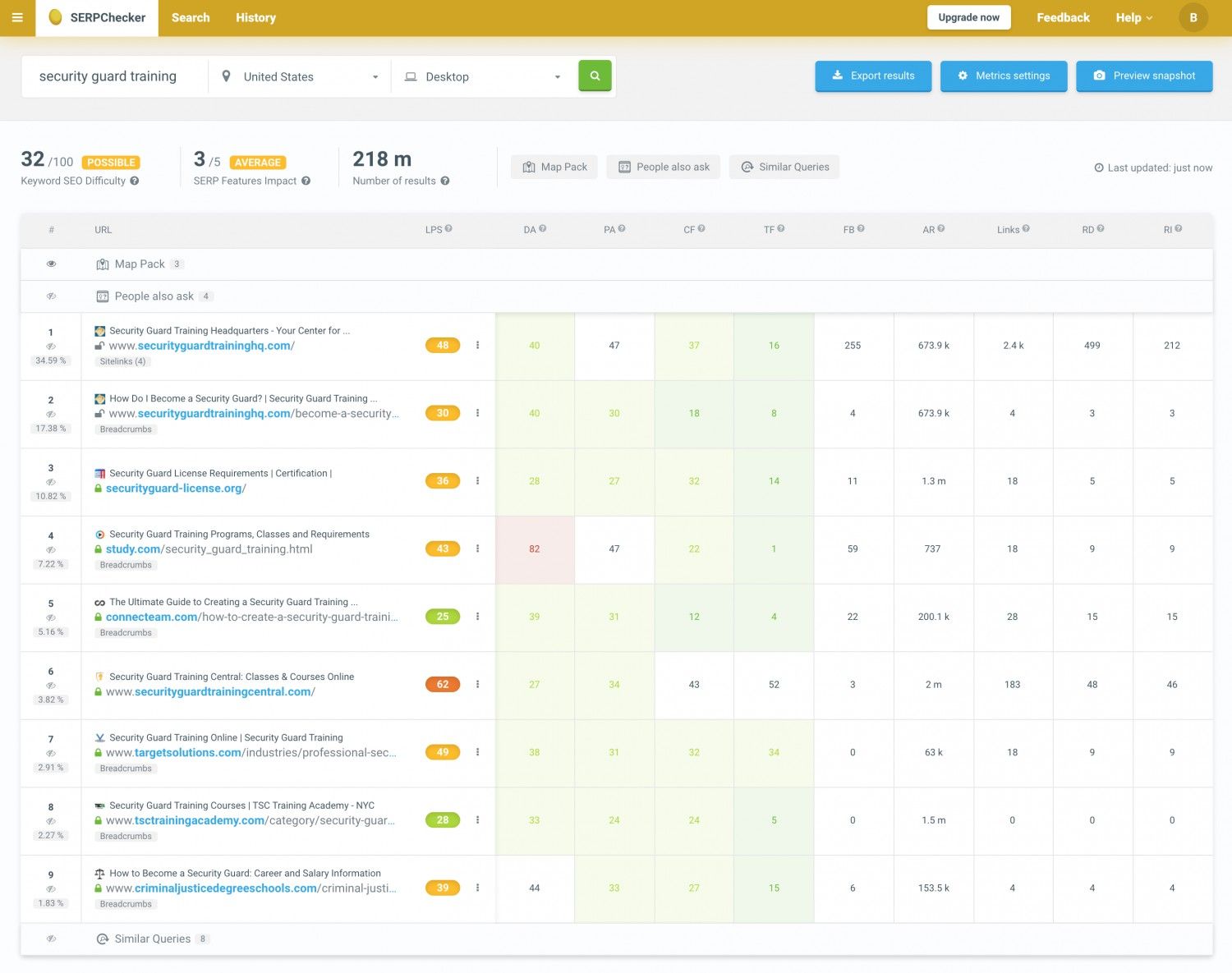This screenshot has width=1232, height=973.
Task: Open three-dot menu for securityguard-license.org row
Action: (x=477, y=481)
